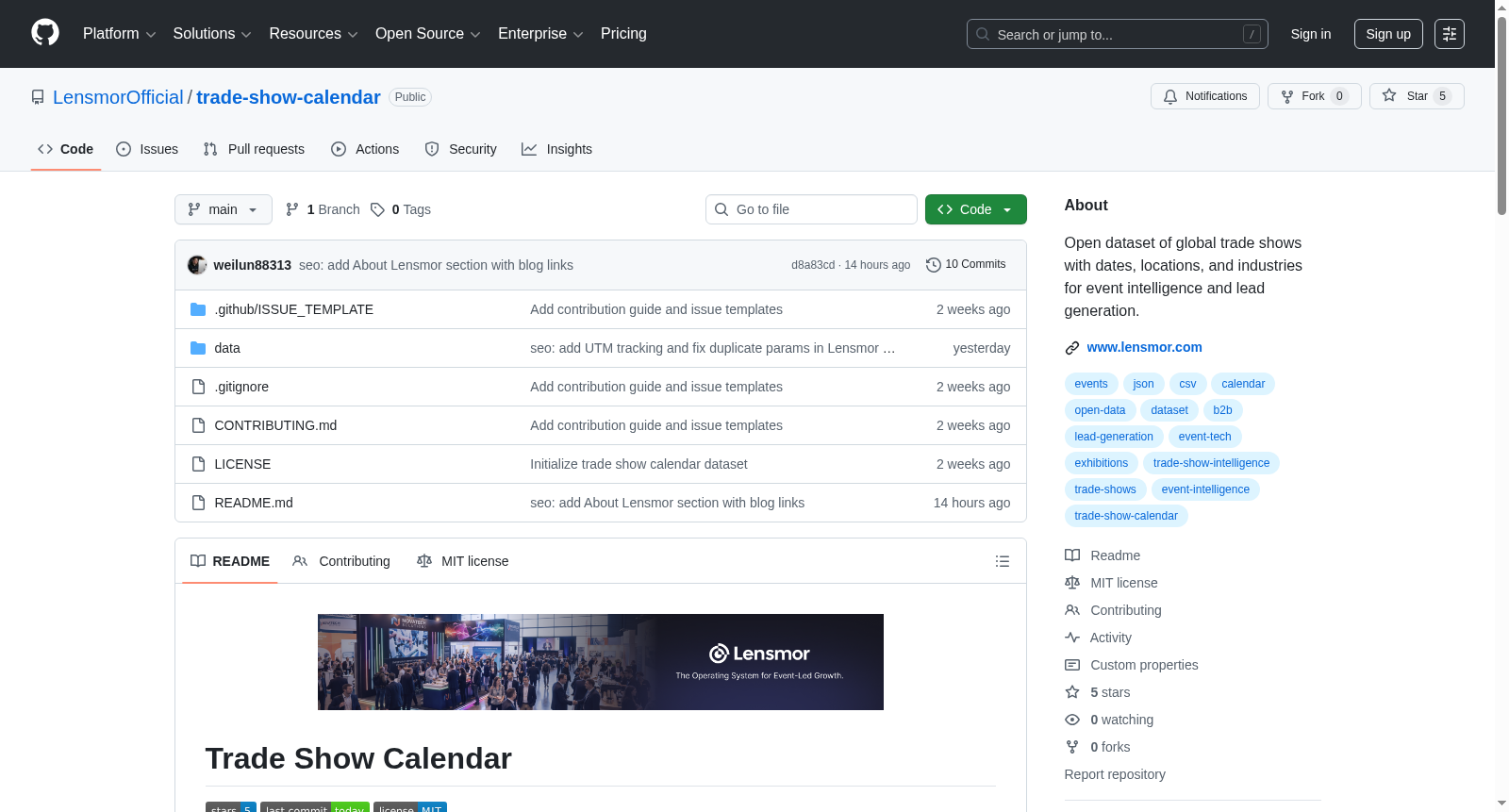Select the lead-generation topic tag
Image resolution: width=1509 pixels, height=812 pixels.
pos(1114,437)
